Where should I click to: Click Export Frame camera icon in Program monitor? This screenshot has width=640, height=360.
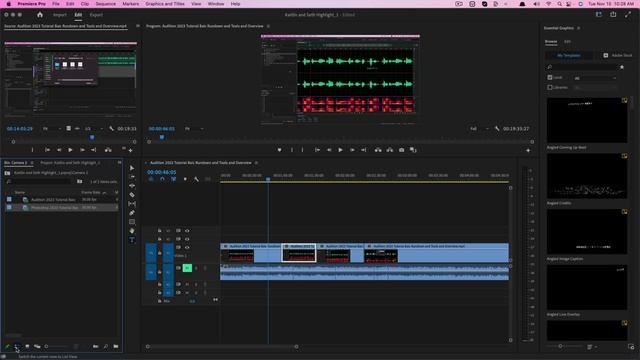pos(402,150)
